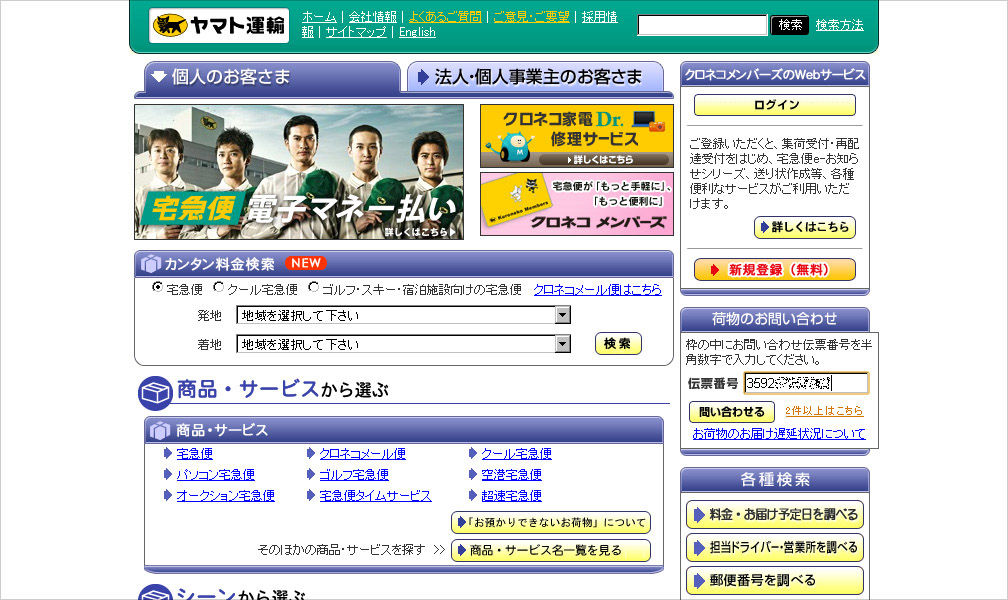1008x600 pixels.
Task: Open the 検索方法 help link
Action: [840, 25]
